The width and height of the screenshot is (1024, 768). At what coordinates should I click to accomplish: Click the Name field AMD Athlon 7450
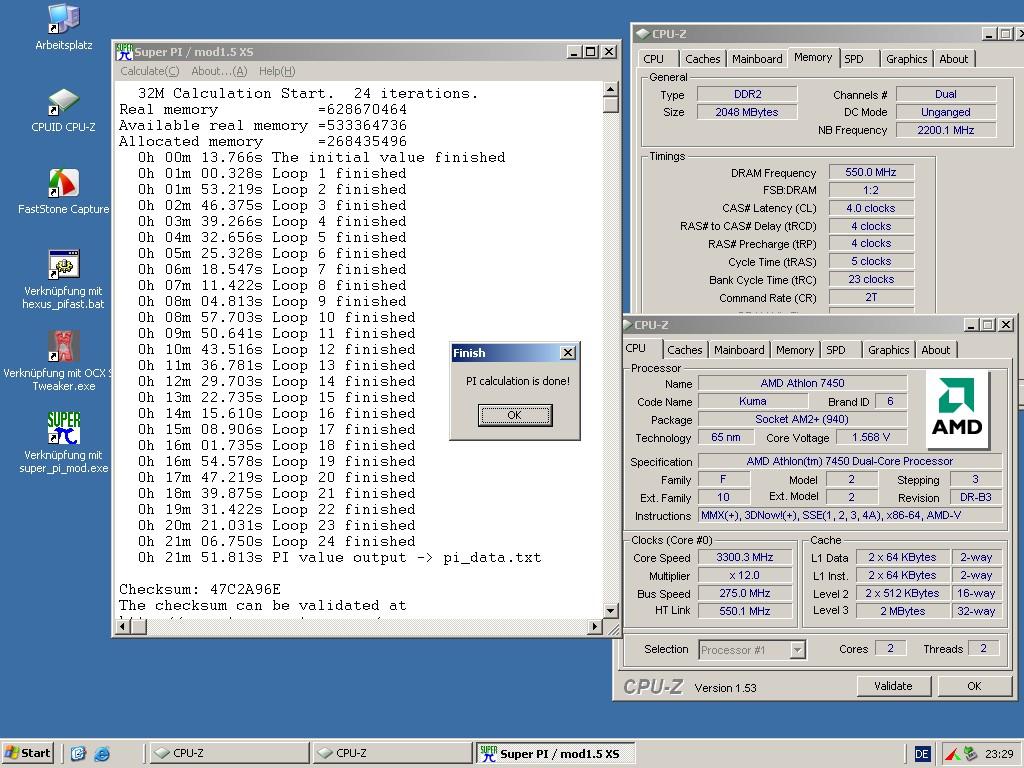coord(802,383)
